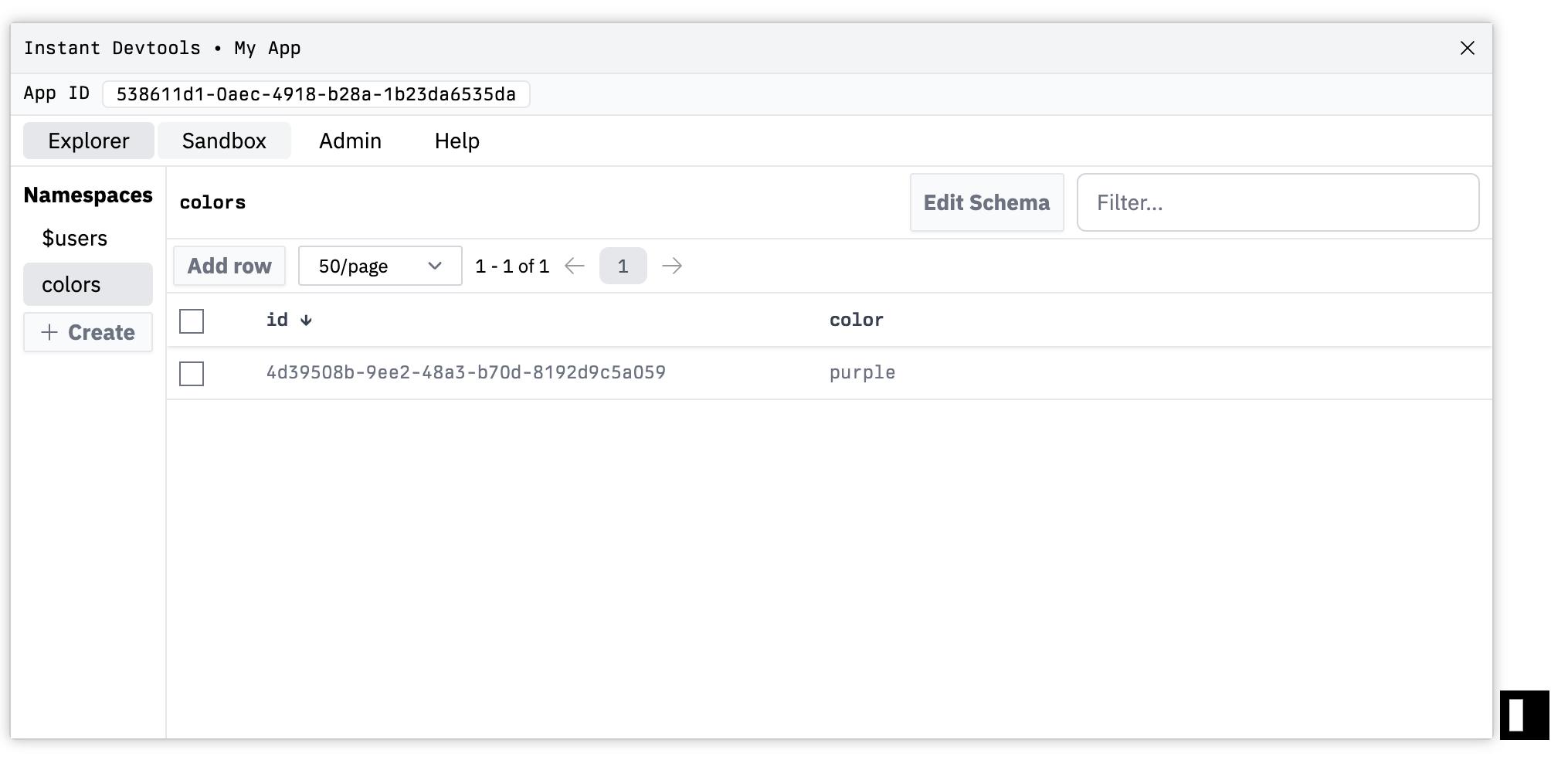Click the App ID value field
Screen dimensions: 1568x760
(x=316, y=94)
